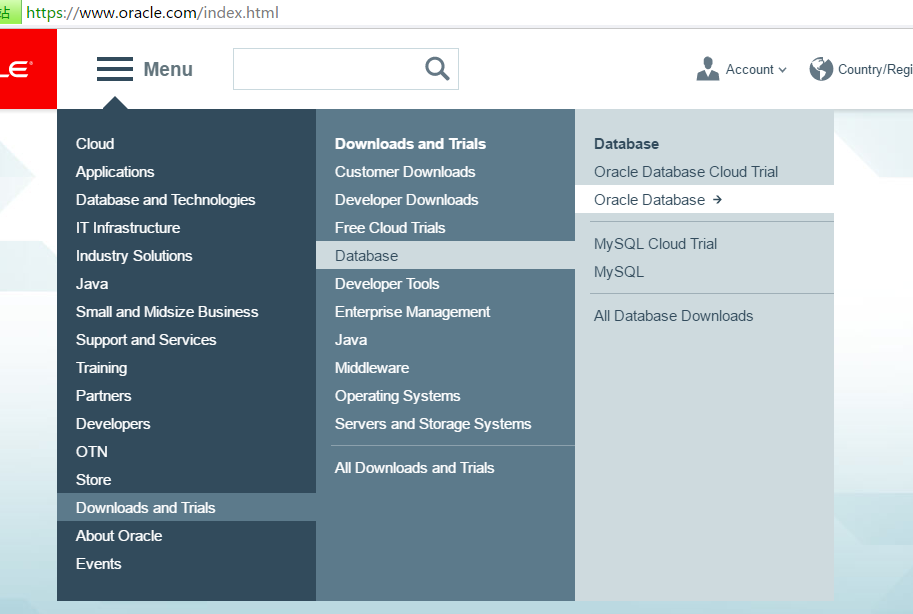Click the Menu text label
The height and width of the screenshot is (614, 913).
168,69
